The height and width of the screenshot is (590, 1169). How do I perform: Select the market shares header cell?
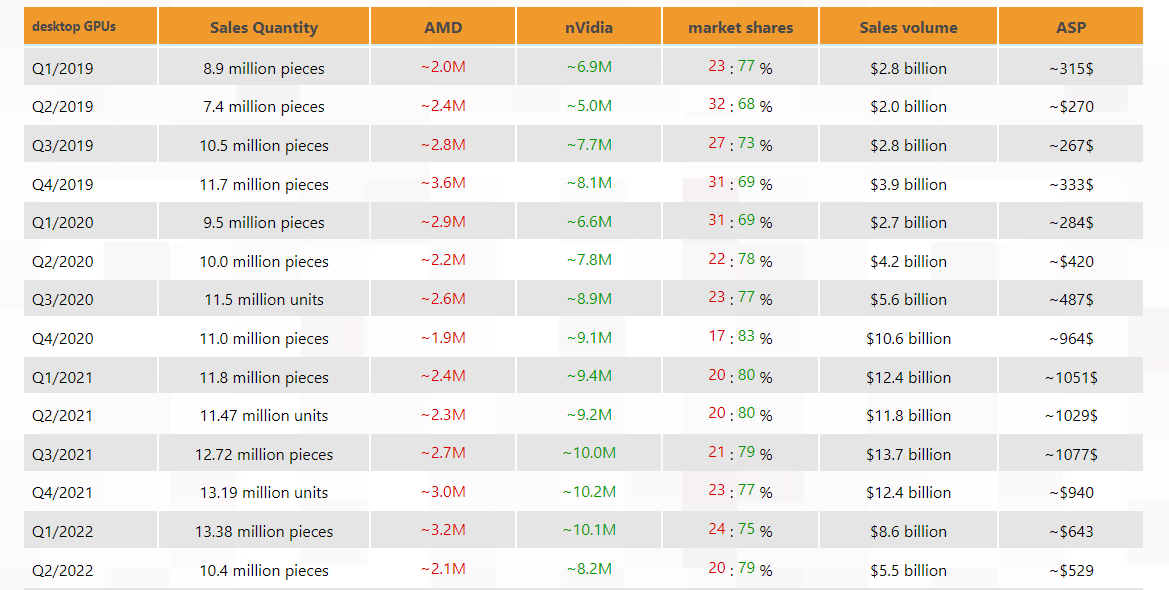[740, 28]
